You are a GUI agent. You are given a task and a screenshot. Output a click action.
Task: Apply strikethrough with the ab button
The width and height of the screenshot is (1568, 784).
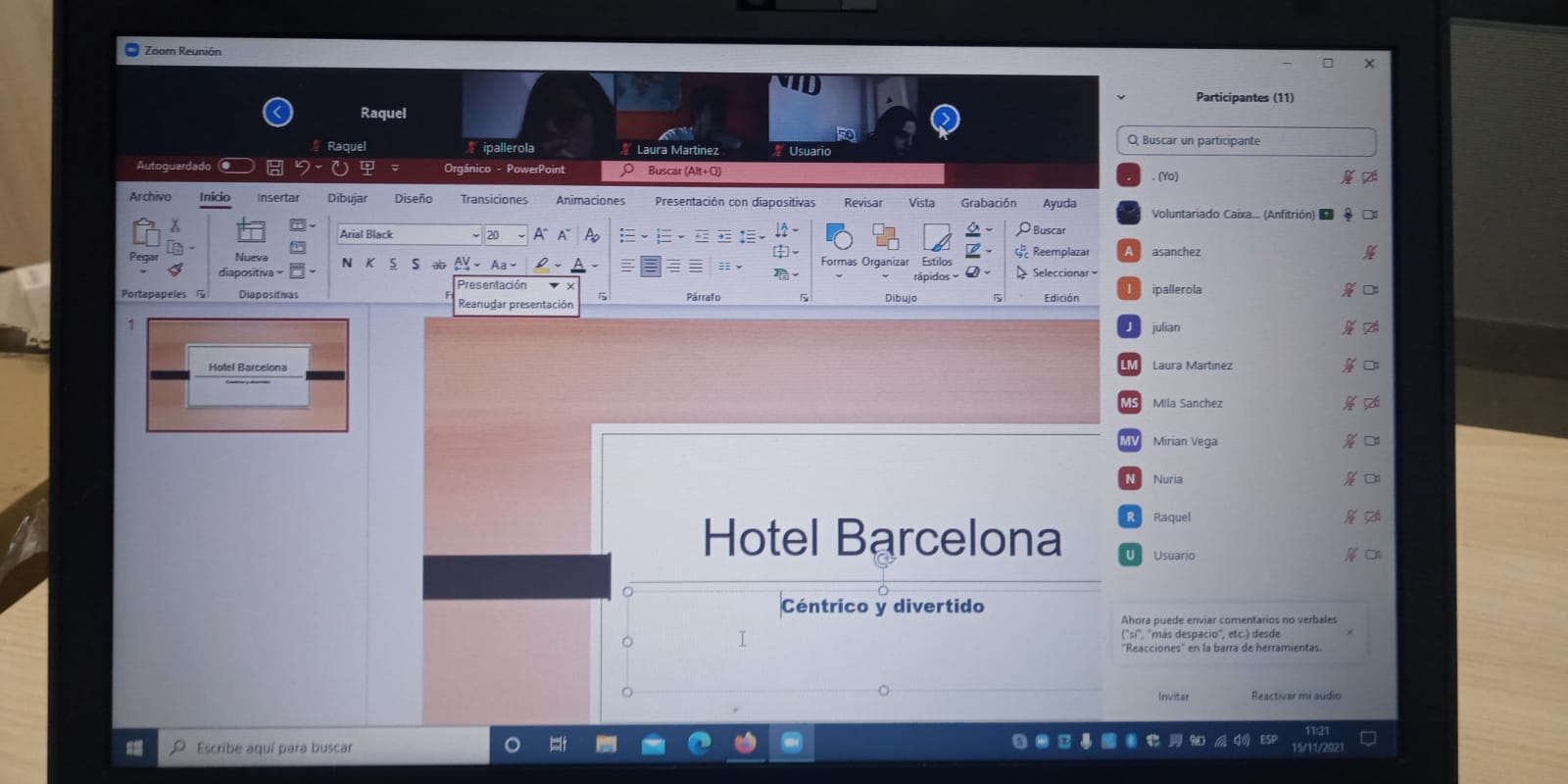438,264
